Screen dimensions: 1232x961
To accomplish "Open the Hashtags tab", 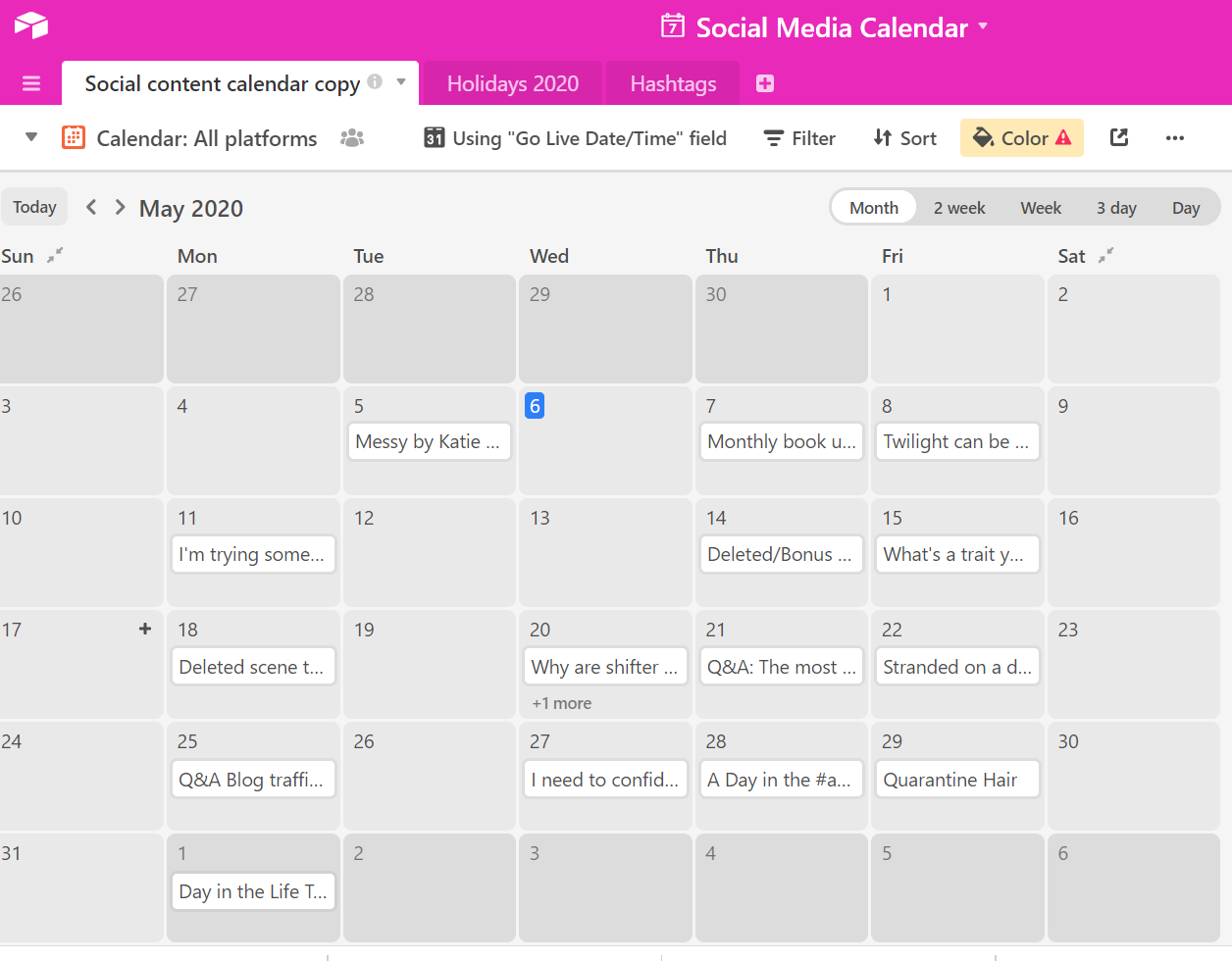I will [x=673, y=83].
